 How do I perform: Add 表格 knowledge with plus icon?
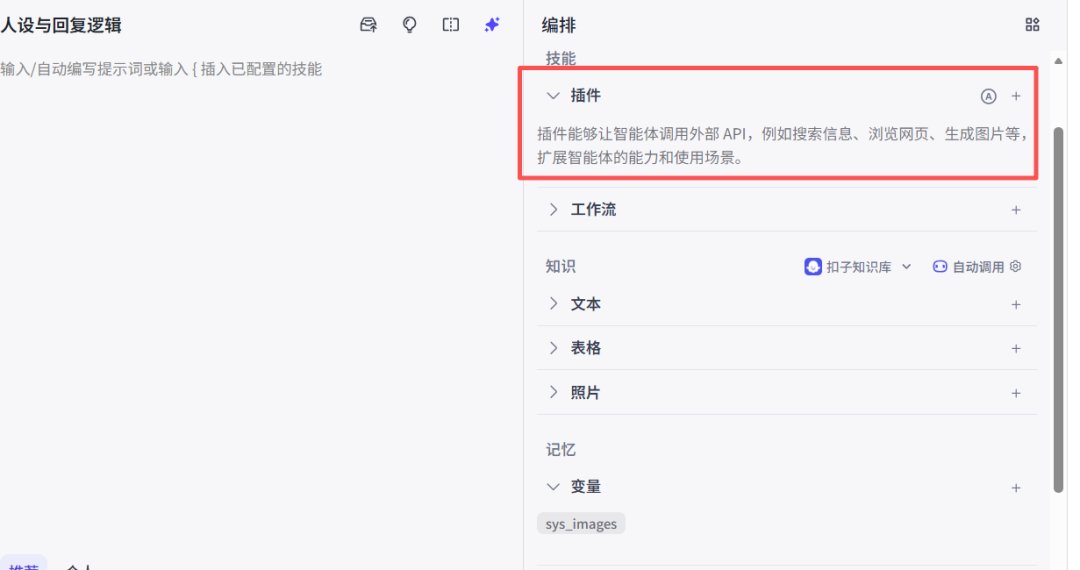[x=1016, y=348]
